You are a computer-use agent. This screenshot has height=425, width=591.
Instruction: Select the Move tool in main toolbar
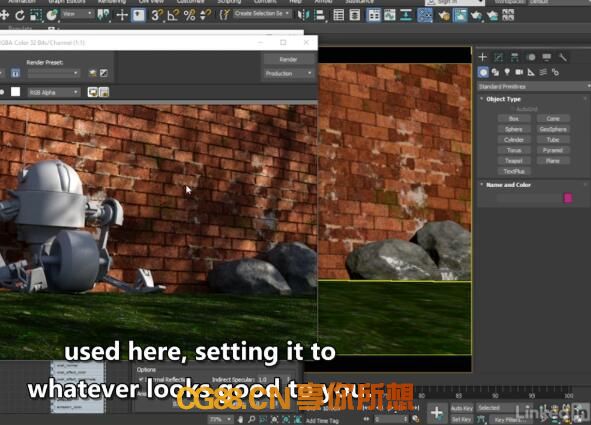click(x=4, y=15)
